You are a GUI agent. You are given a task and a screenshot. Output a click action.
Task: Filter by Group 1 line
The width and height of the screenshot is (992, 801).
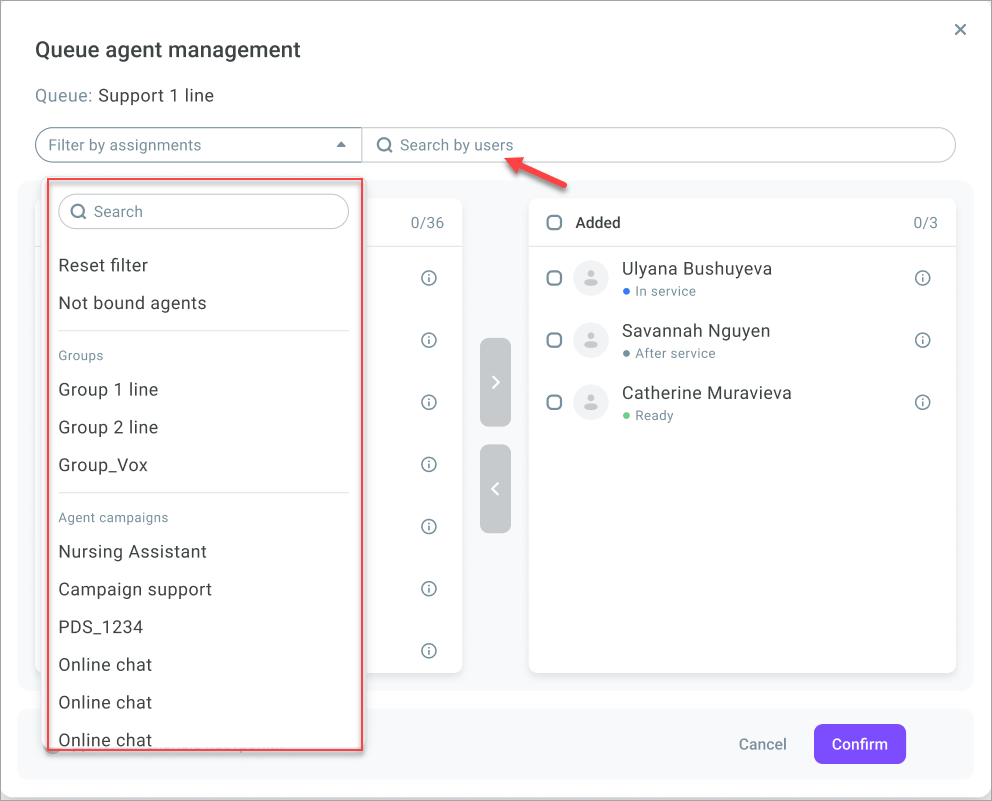[108, 390]
